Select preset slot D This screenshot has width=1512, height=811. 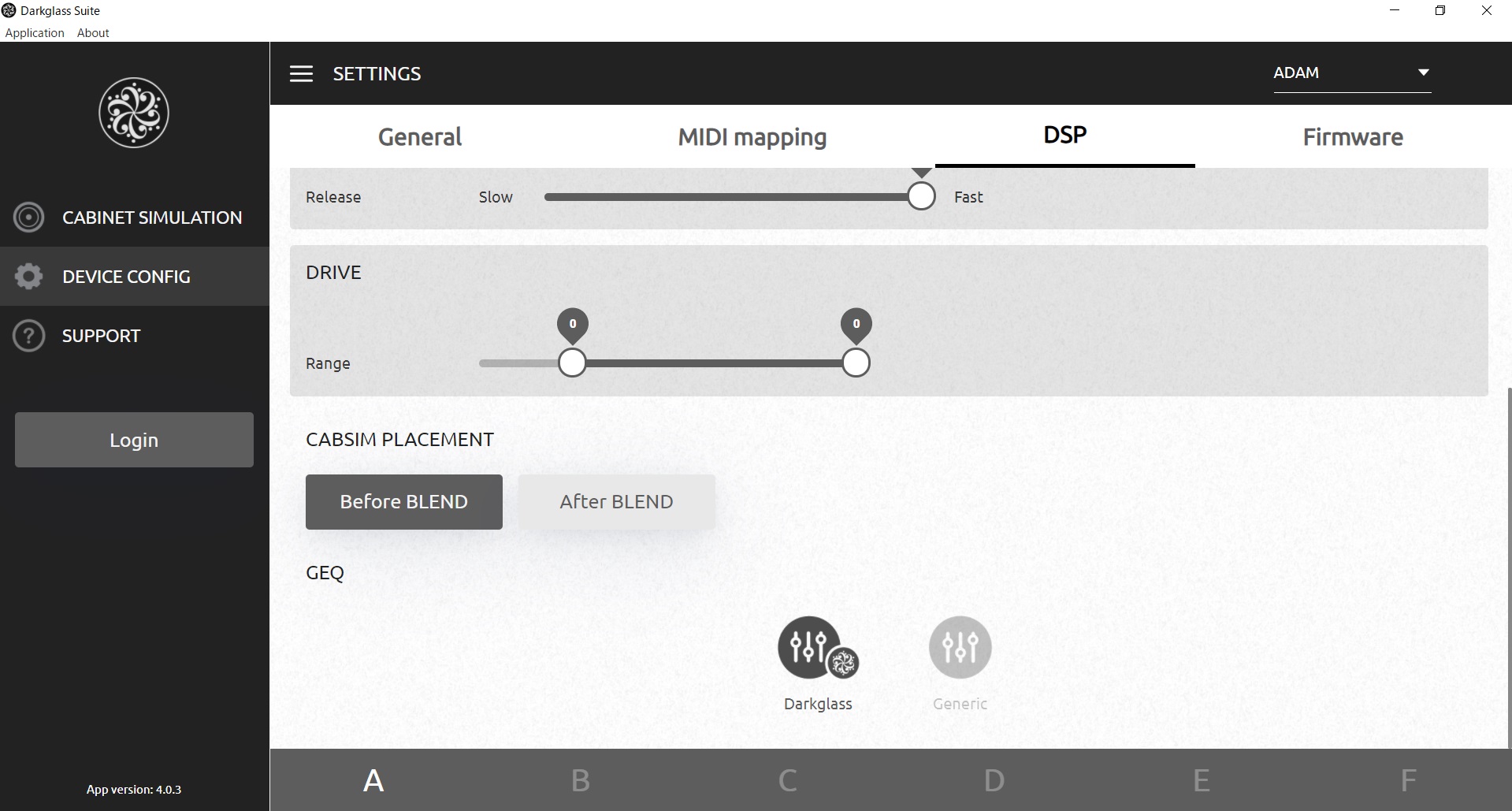(x=994, y=780)
